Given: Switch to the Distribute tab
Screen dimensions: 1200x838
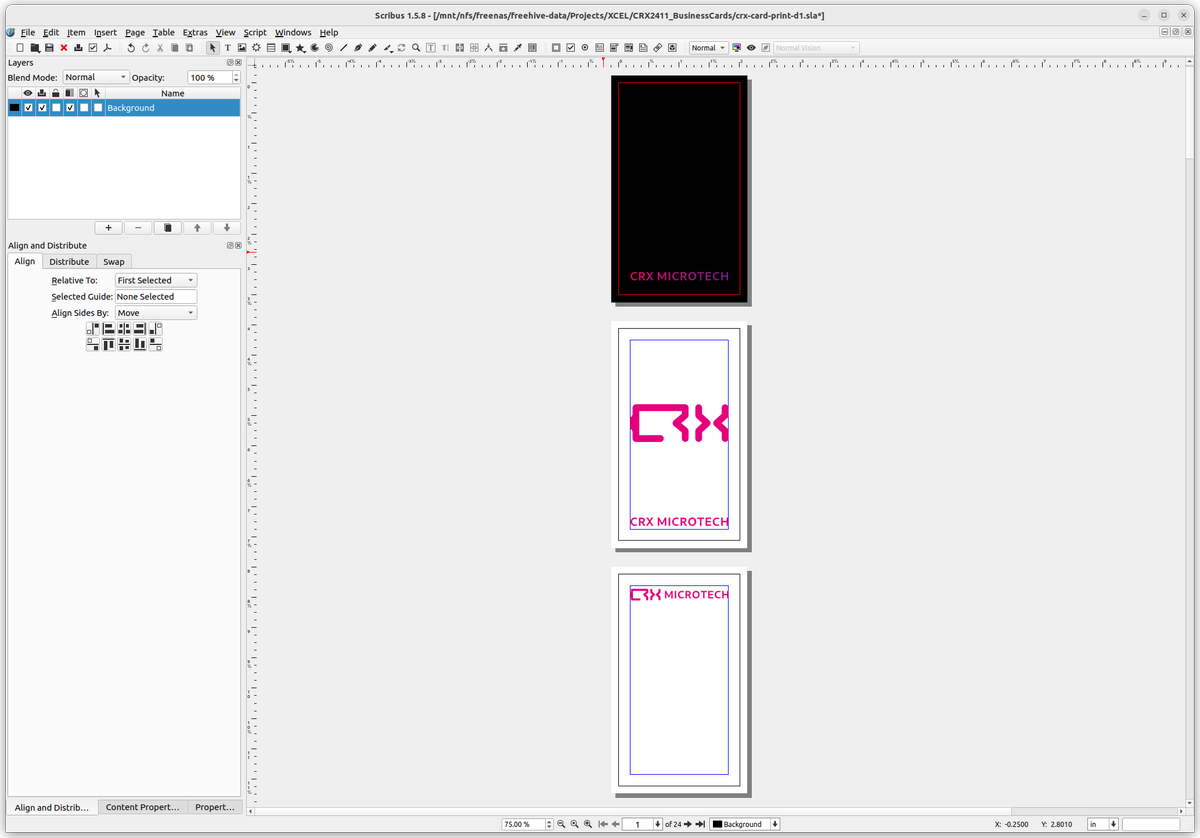Looking at the screenshot, I should click(x=69, y=261).
